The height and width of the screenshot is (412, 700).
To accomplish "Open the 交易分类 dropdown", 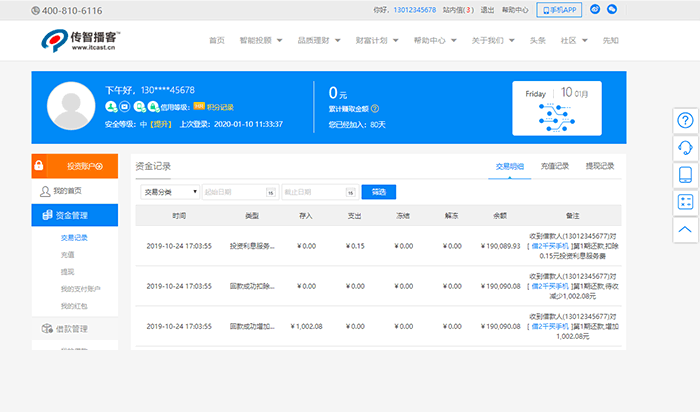I will pos(168,191).
